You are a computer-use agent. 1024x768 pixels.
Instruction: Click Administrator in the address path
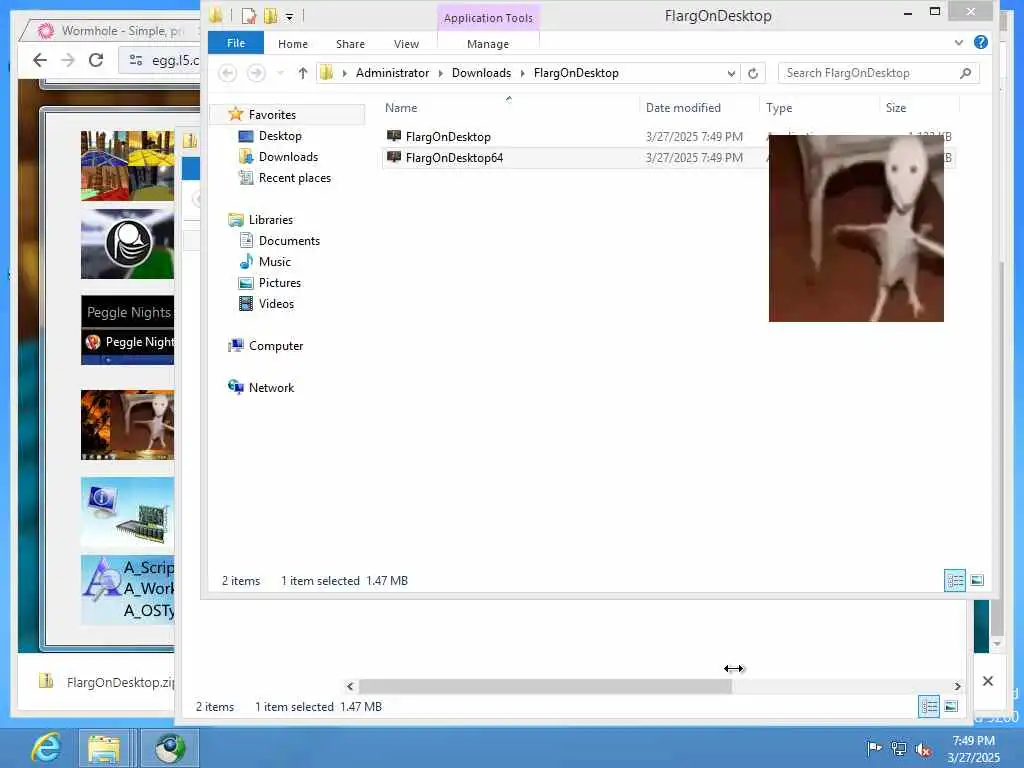(392, 73)
